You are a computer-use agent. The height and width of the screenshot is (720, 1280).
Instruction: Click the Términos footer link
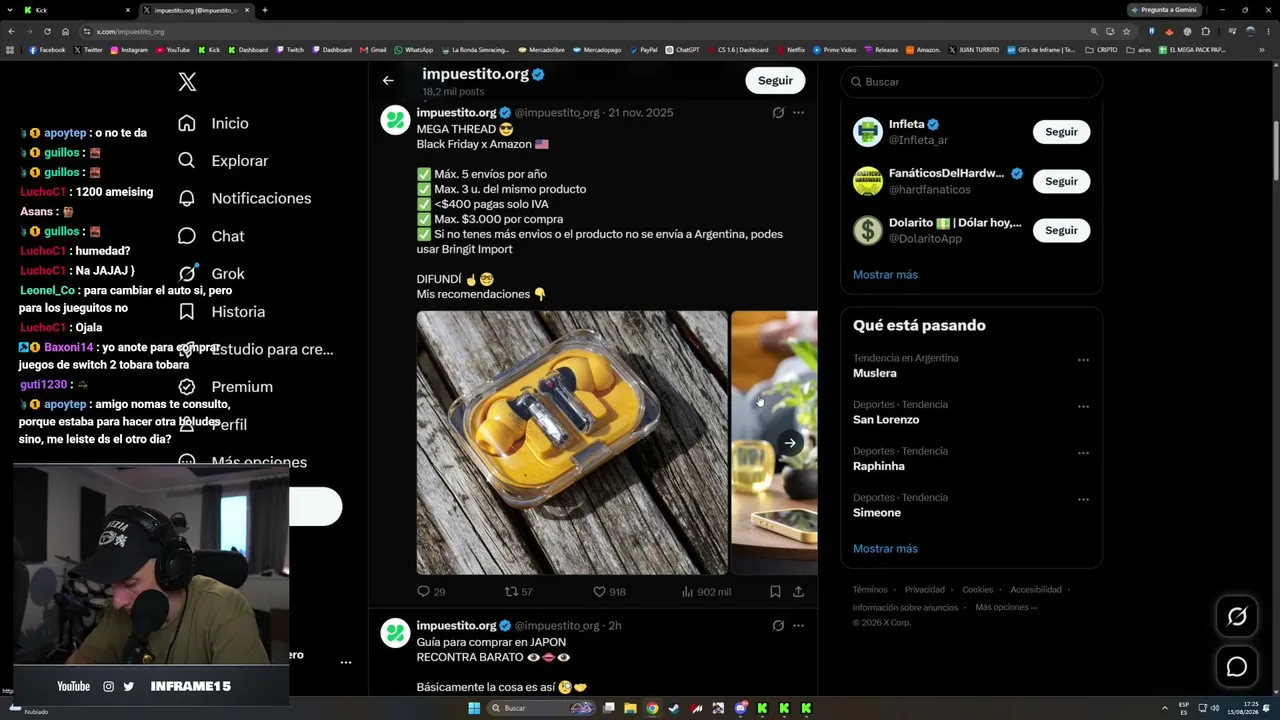pos(870,590)
